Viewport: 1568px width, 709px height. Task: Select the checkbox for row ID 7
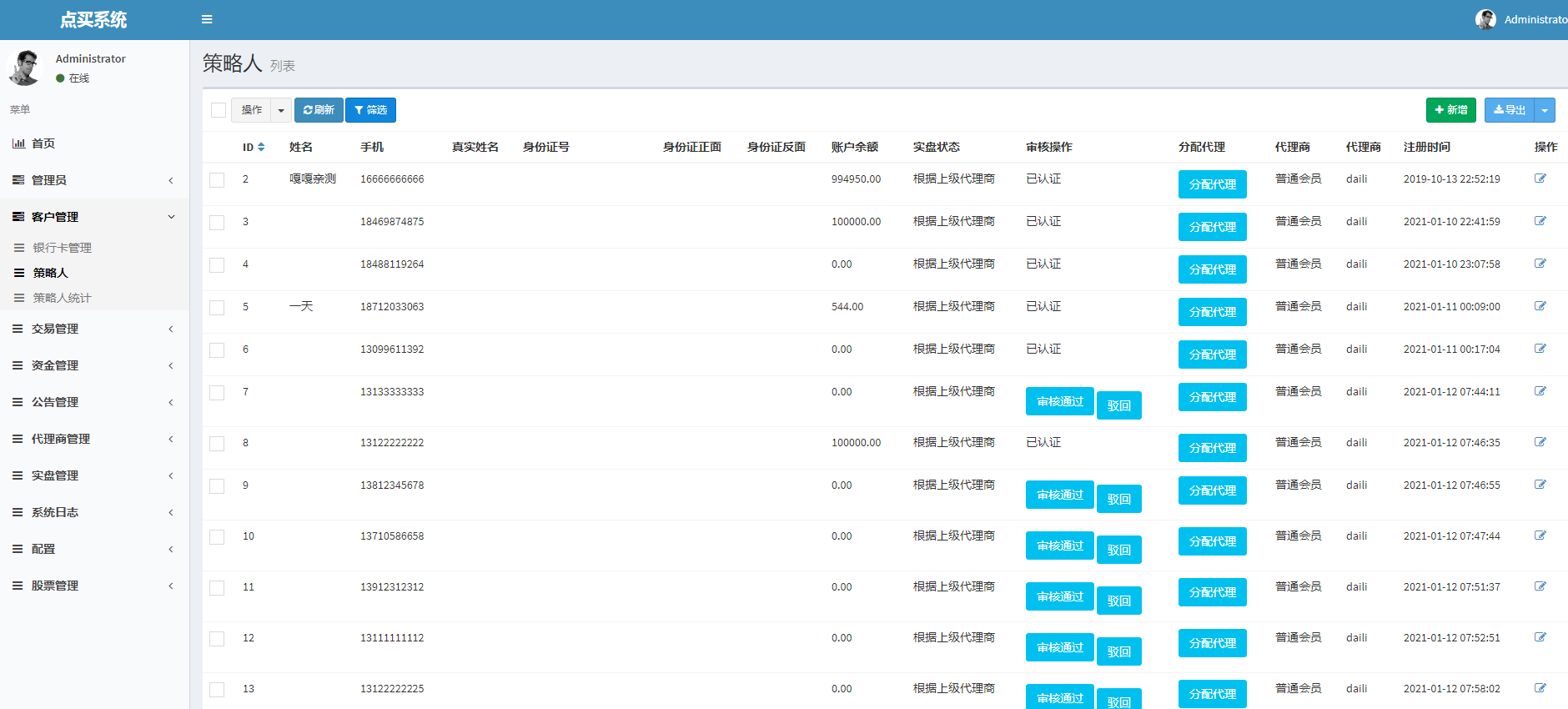[217, 393]
